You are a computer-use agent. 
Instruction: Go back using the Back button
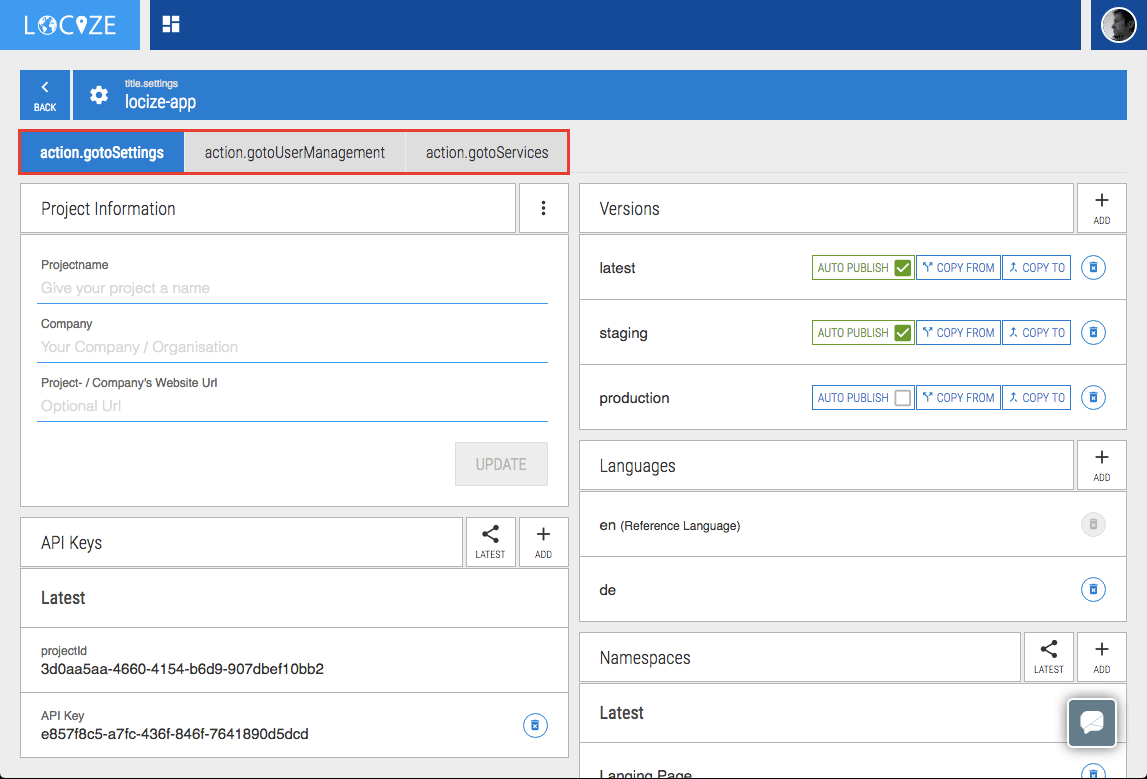point(45,95)
